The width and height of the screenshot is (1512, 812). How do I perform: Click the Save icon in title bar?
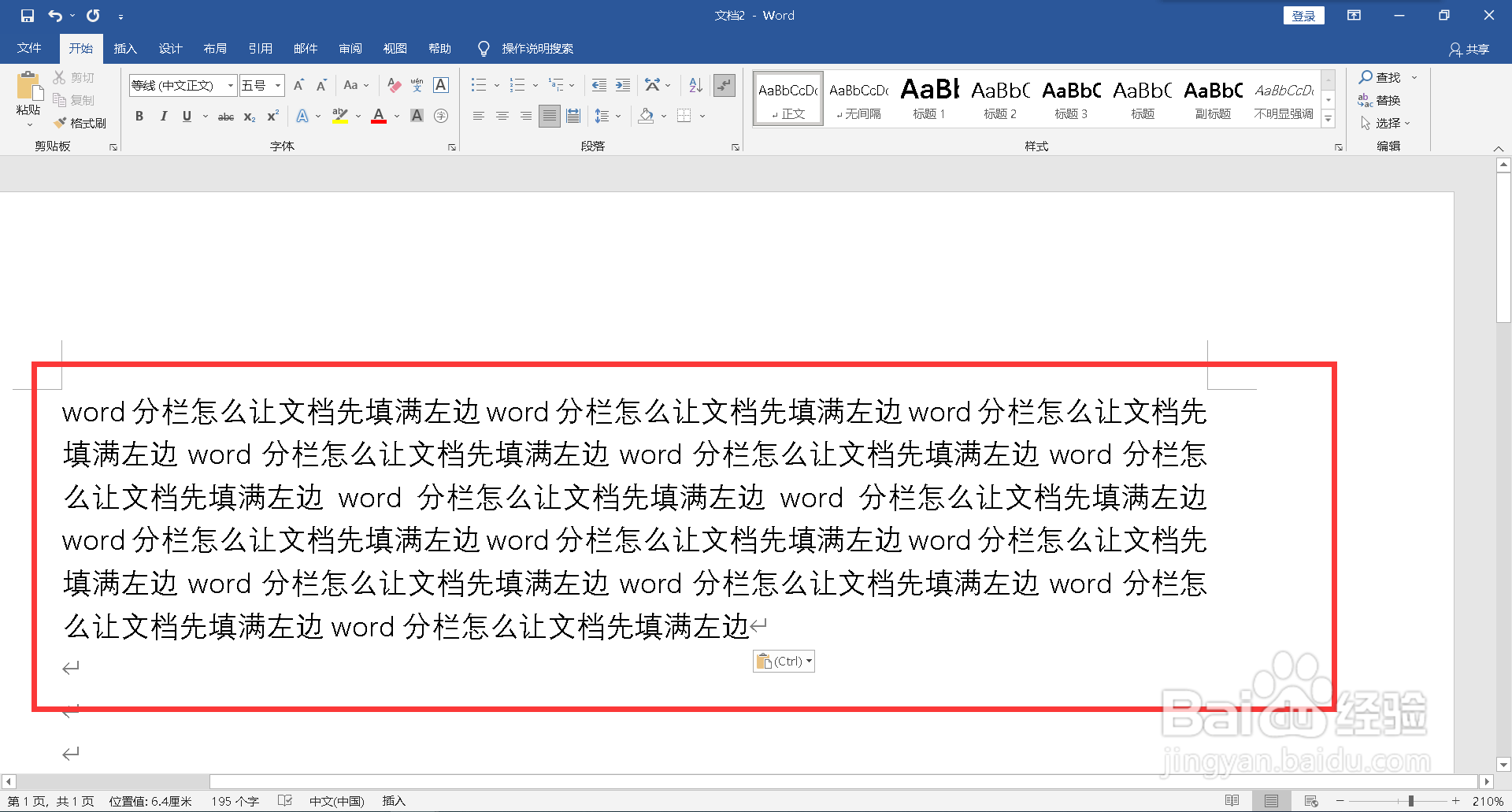(27, 16)
